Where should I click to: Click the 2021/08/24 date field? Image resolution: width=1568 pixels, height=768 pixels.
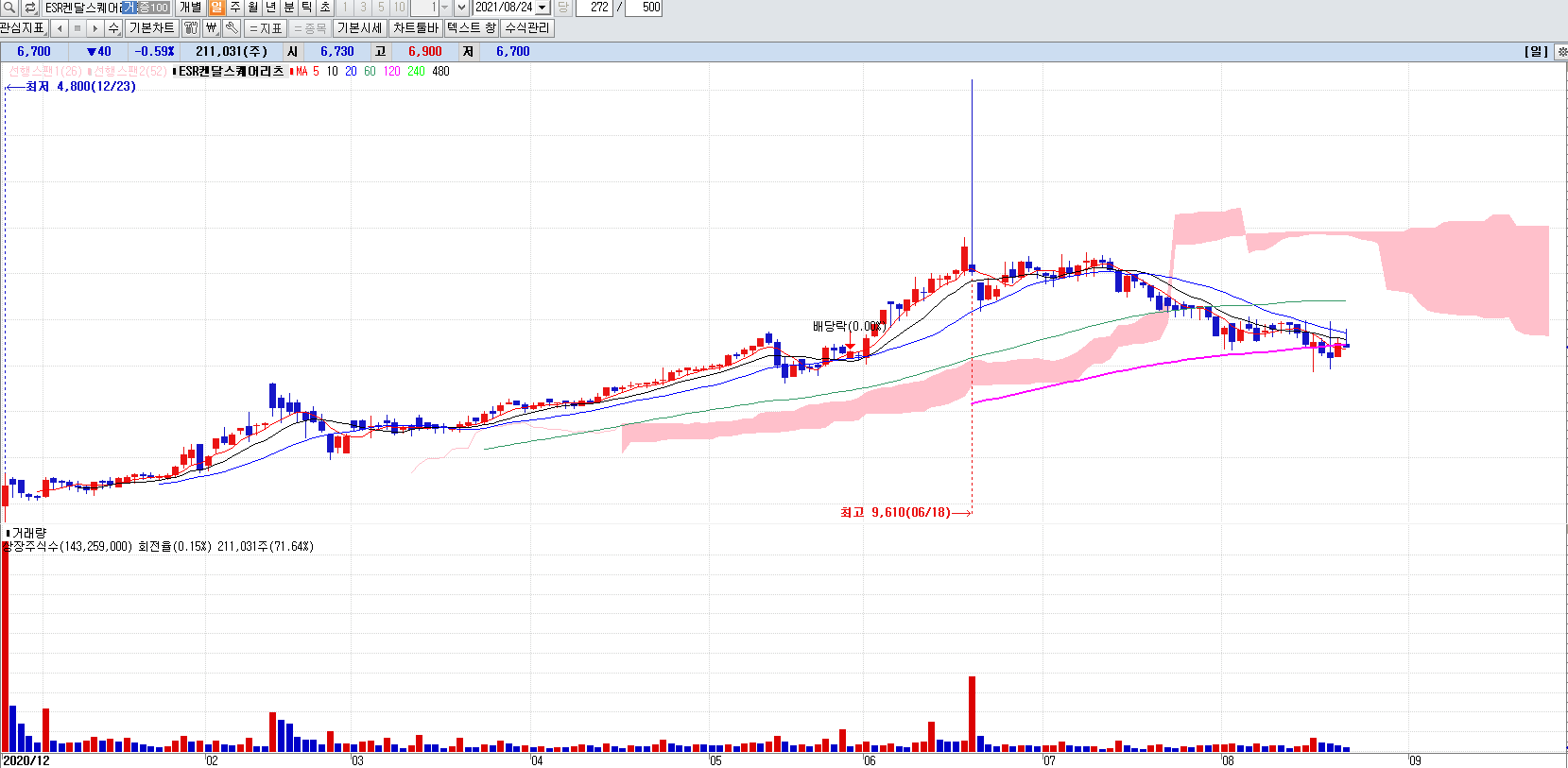(504, 8)
